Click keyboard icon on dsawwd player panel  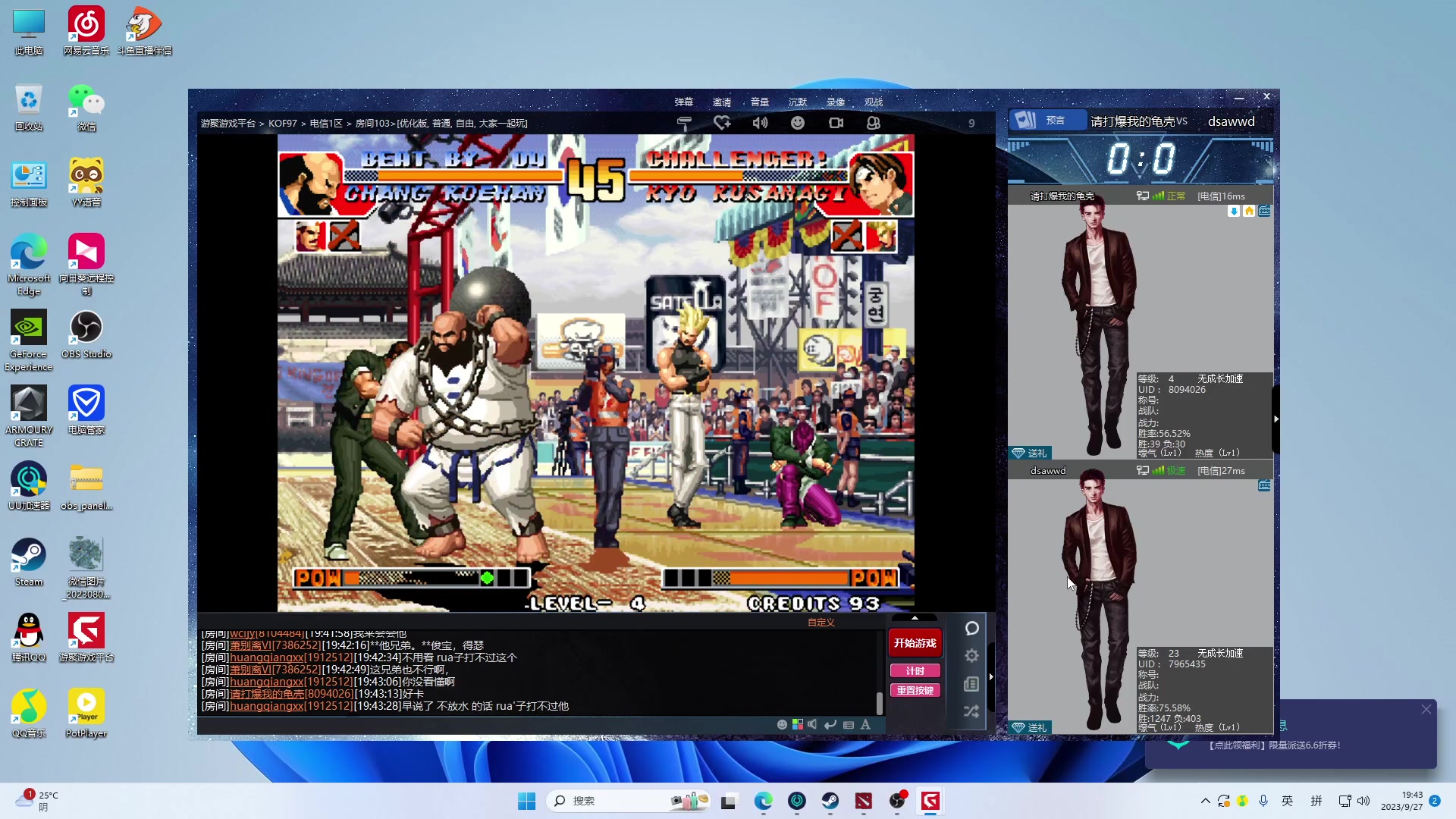click(1264, 486)
